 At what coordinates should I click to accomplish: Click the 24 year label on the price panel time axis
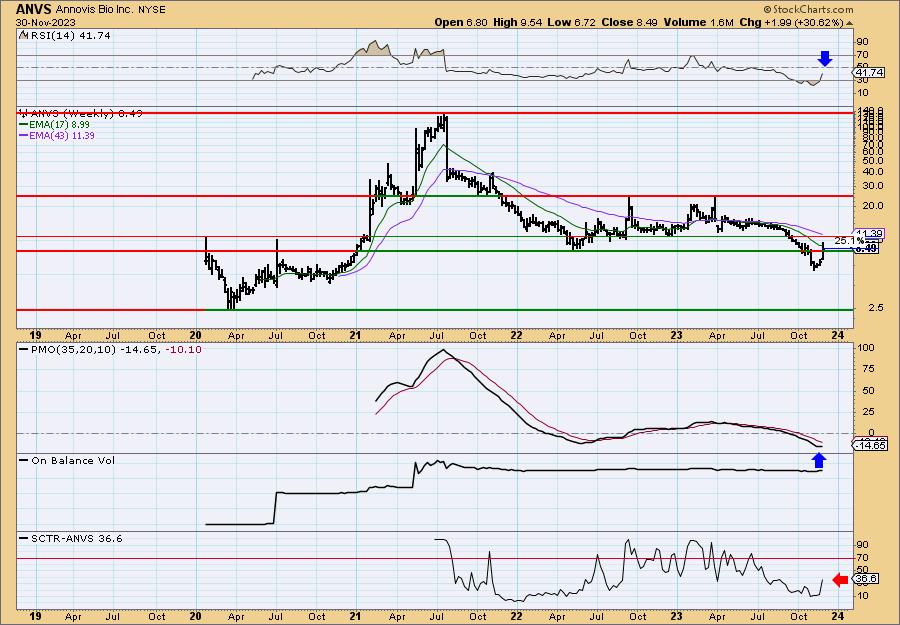(838, 336)
